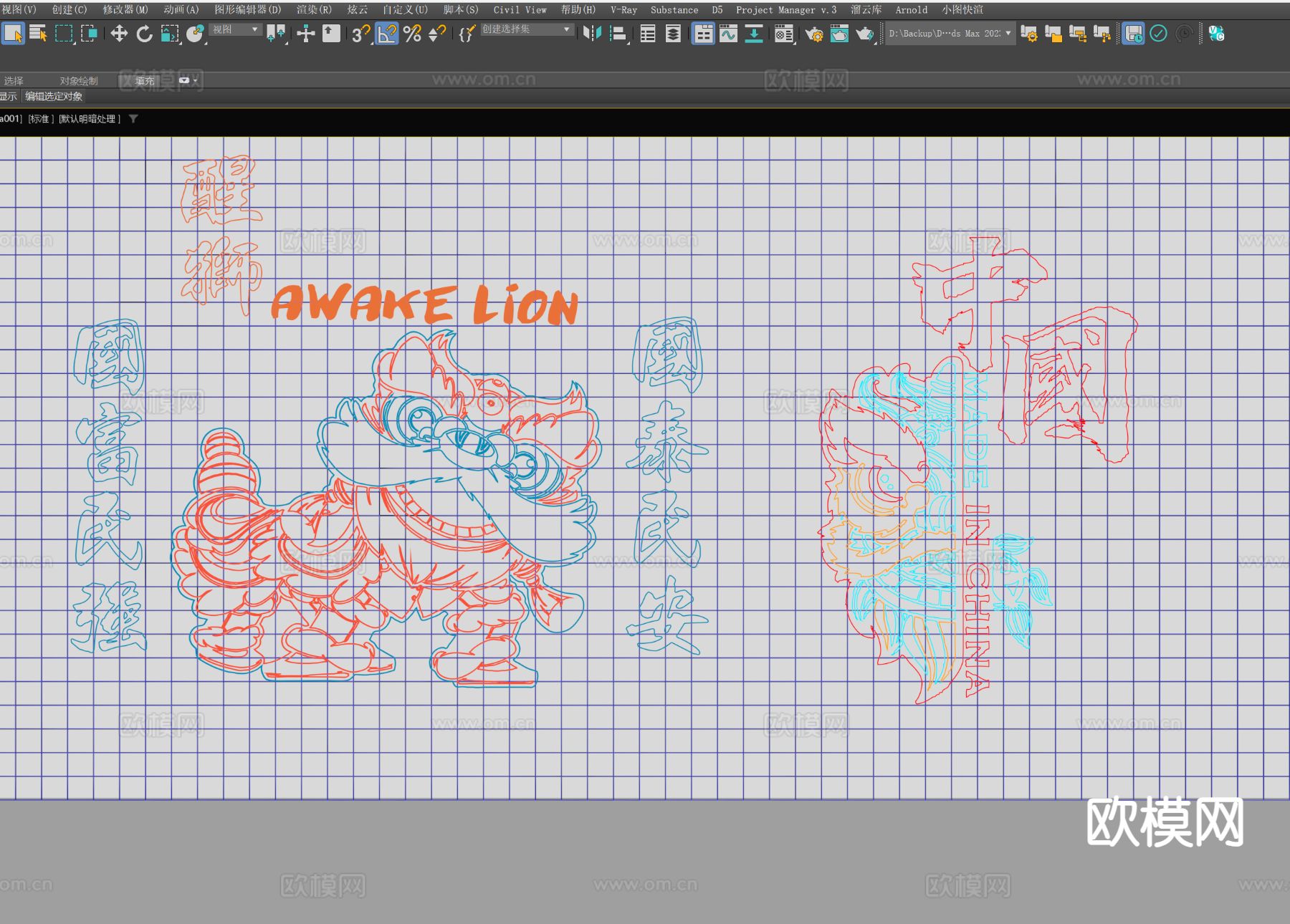Click project folder settings gear icon
This screenshot has width=1290, height=924.
[x=1029, y=34]
